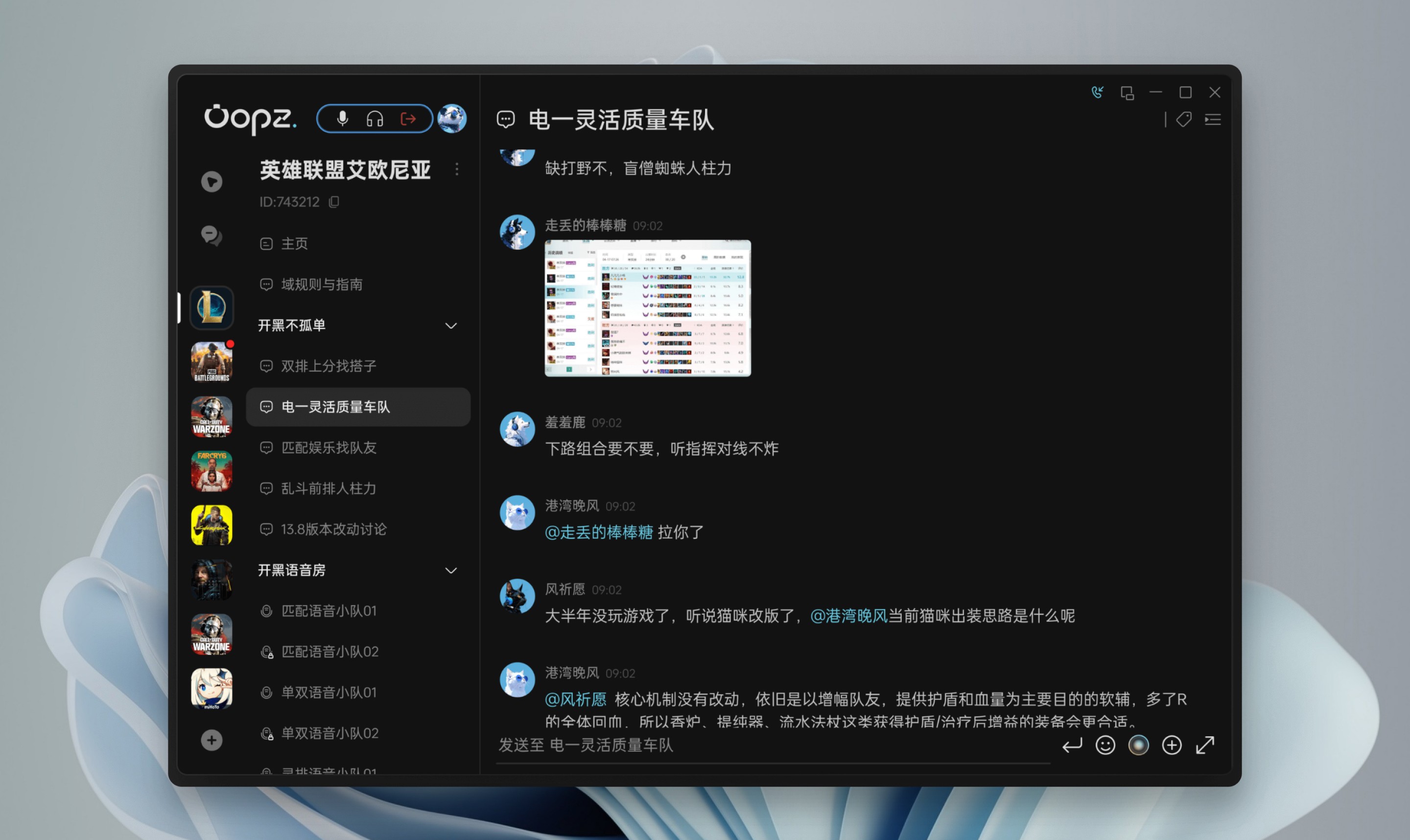Collapse the 开黑语音房 voice group
The image size is (1410, 840).
pyautogui.click(x=450, y=571)
